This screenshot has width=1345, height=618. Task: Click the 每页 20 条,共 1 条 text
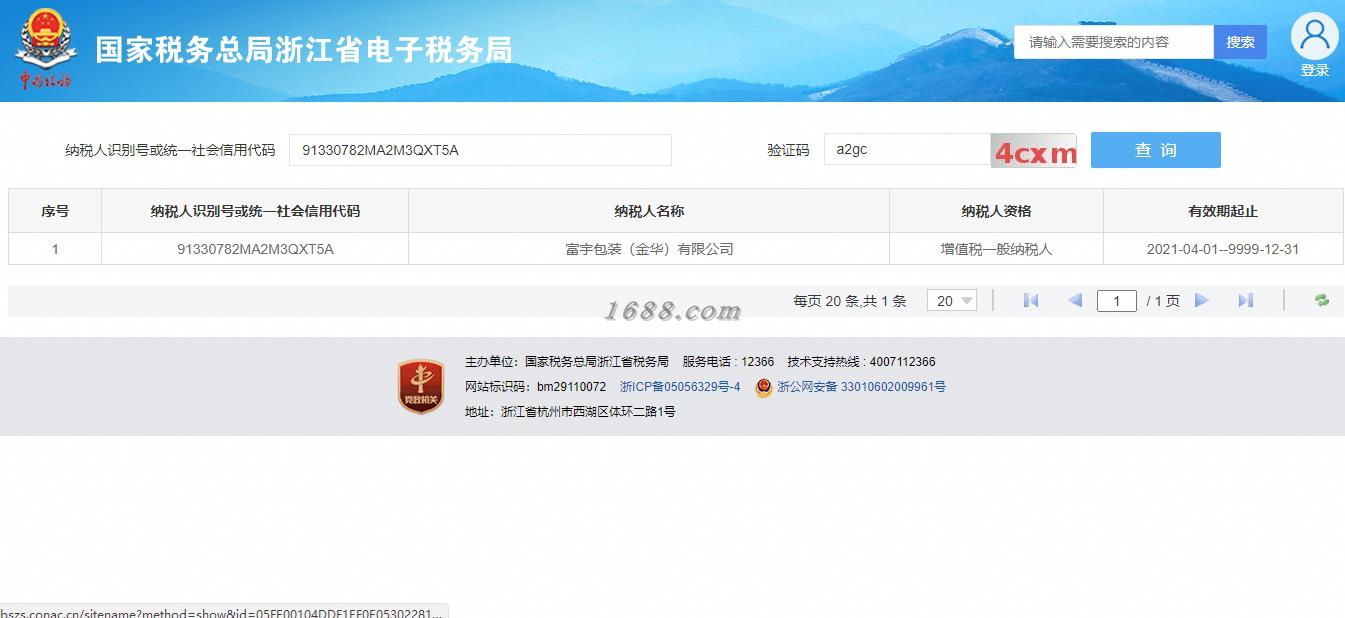click(x=850, y=301)
